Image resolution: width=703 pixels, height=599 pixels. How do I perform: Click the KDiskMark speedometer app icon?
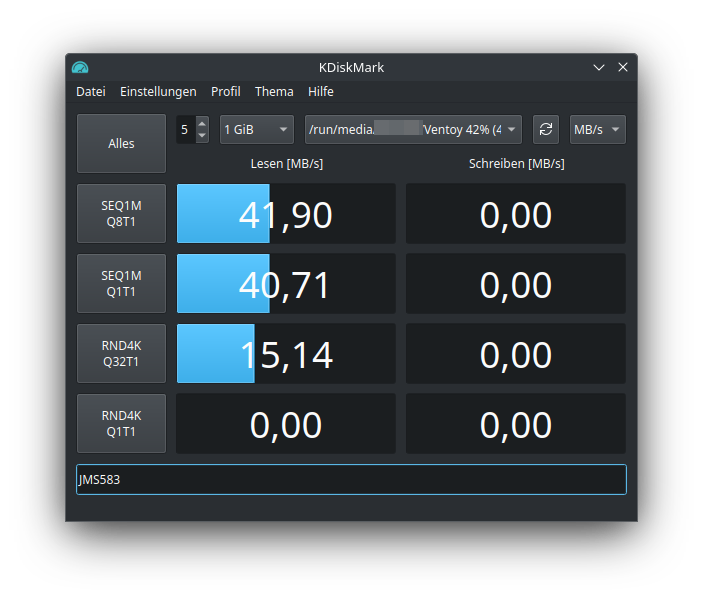(x=80, y=67)
